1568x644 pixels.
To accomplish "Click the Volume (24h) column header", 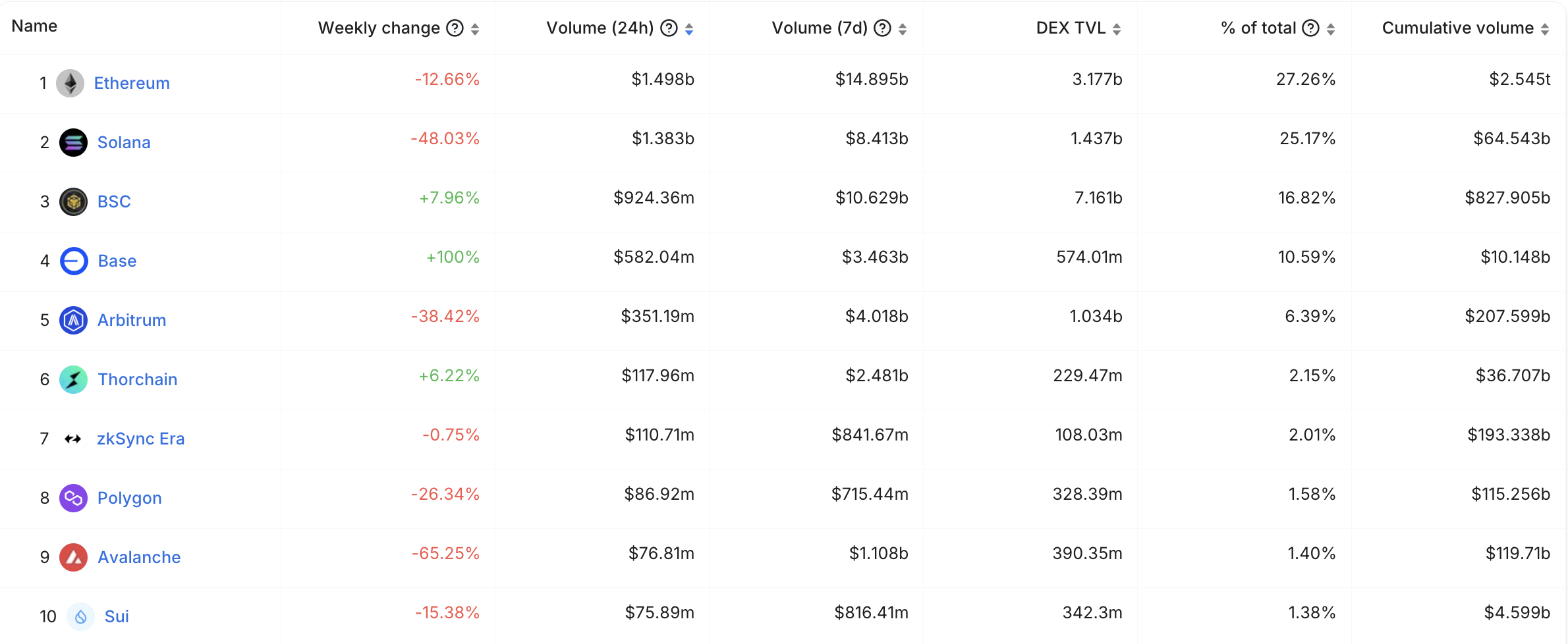I will 600,28.
